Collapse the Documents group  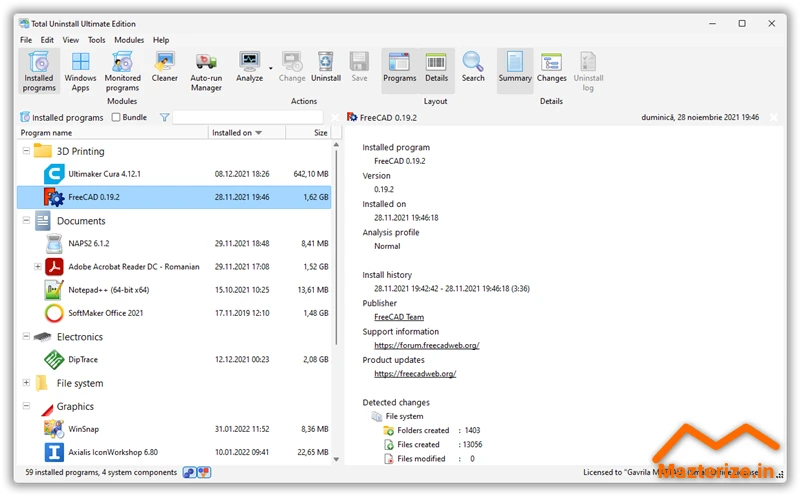(26, 220)
